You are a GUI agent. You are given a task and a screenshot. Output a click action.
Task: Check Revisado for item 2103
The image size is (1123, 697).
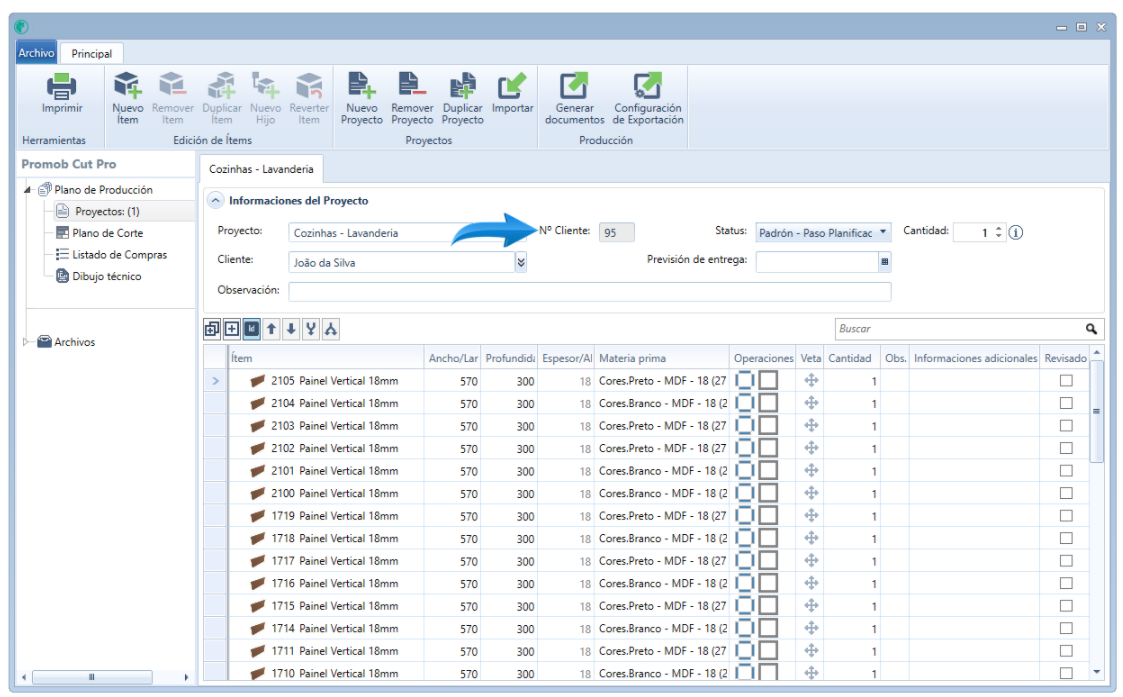tap(1066, 426)
